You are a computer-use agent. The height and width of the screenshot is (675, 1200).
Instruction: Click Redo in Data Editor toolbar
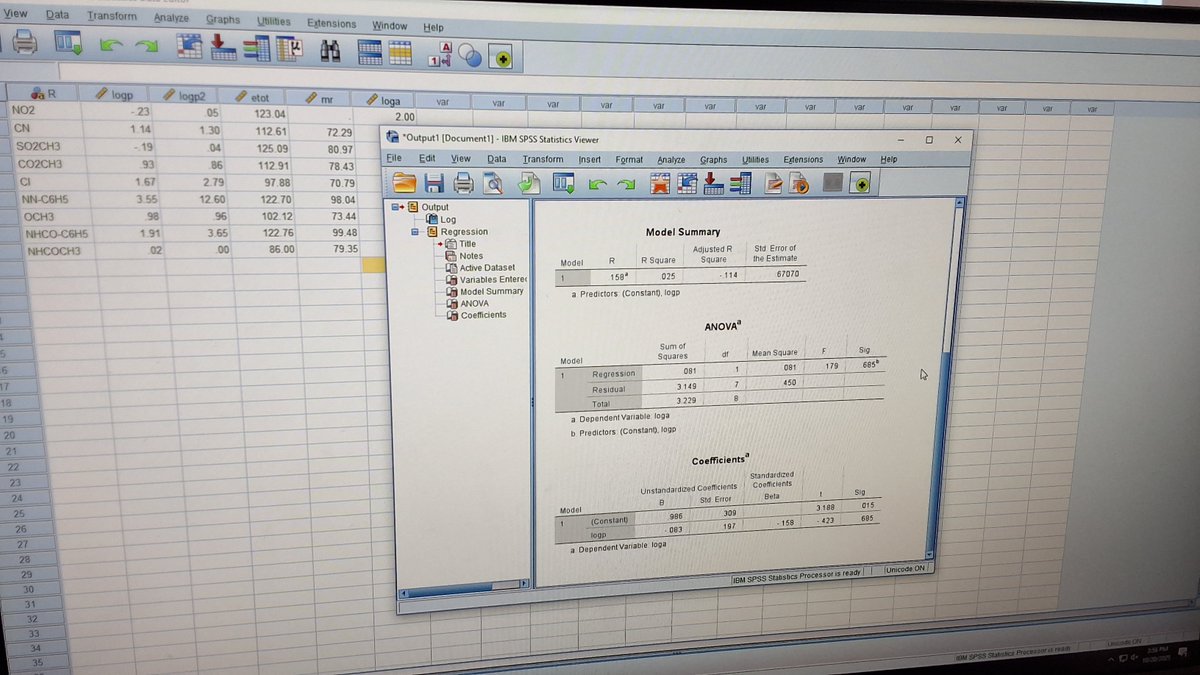point(146,48)
